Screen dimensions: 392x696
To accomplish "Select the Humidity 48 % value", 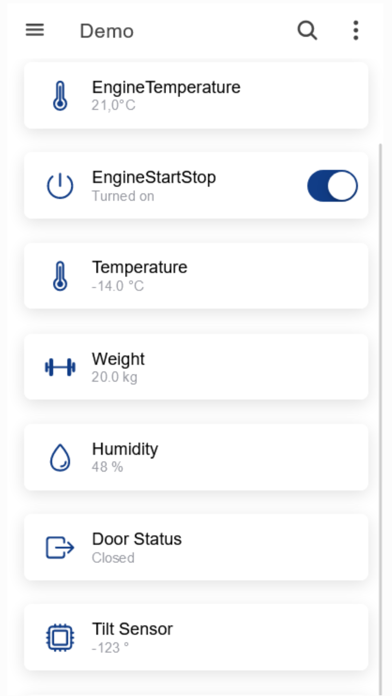I will [x=107, y=467].
